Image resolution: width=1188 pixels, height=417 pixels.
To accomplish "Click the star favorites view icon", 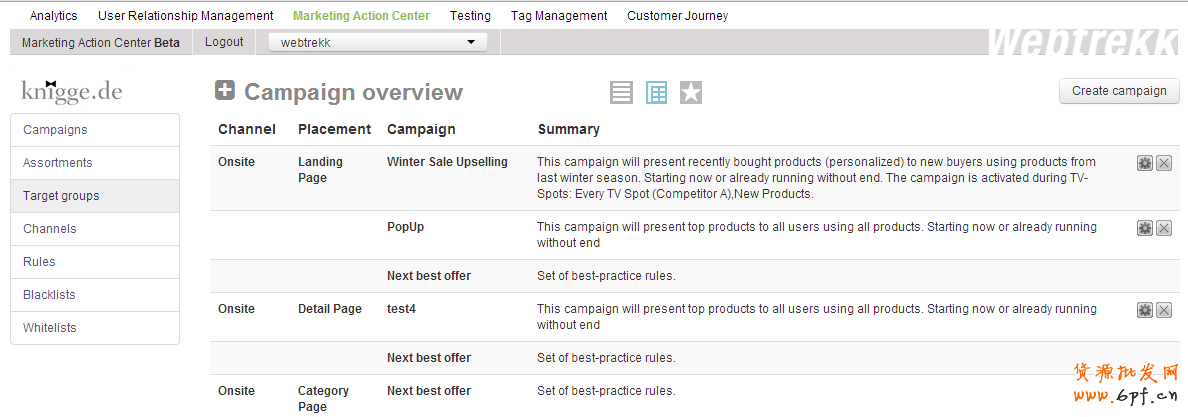I will pyautogui.click(x=691, y=93).
